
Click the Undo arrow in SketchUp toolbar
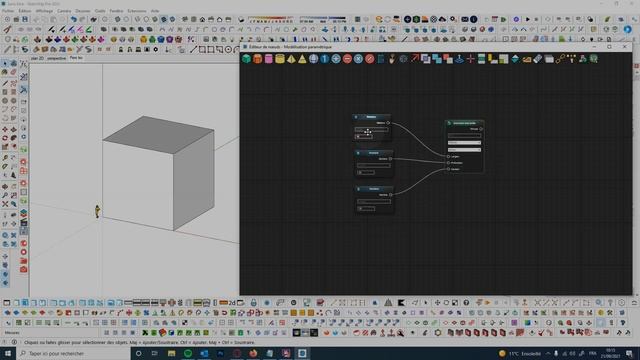(73, 19)
